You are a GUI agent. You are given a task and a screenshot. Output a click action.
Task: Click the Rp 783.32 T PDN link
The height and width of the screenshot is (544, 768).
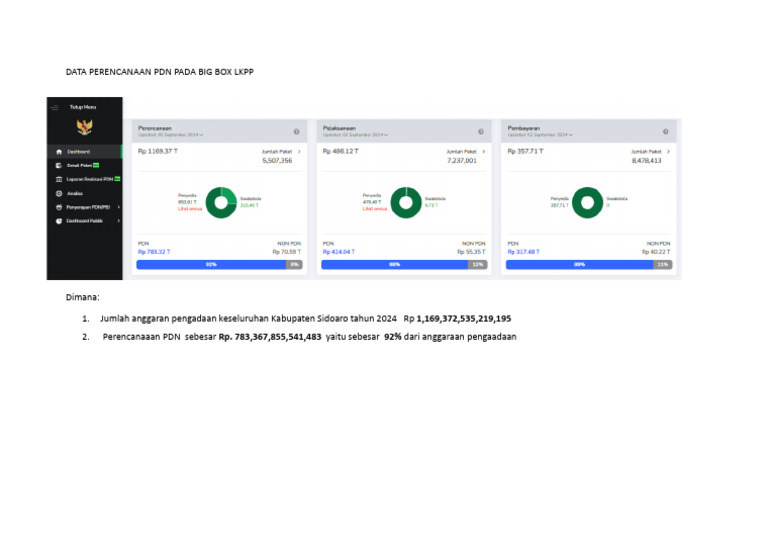pos(154,252)
